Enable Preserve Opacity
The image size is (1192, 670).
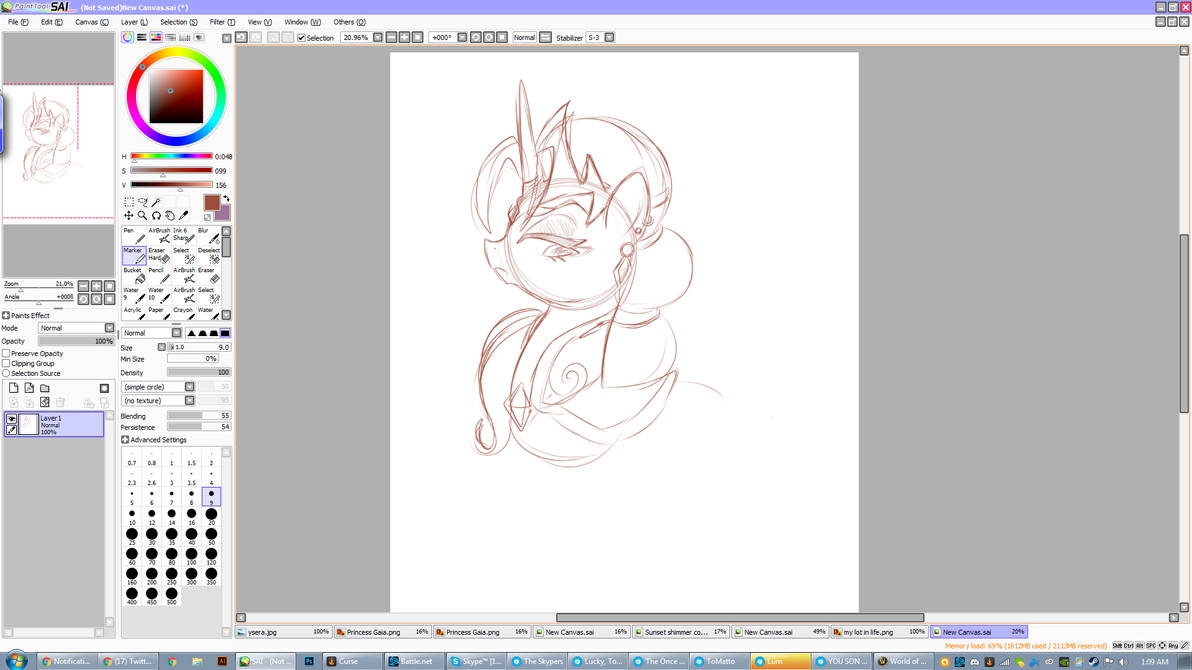(x=6, y=354)
